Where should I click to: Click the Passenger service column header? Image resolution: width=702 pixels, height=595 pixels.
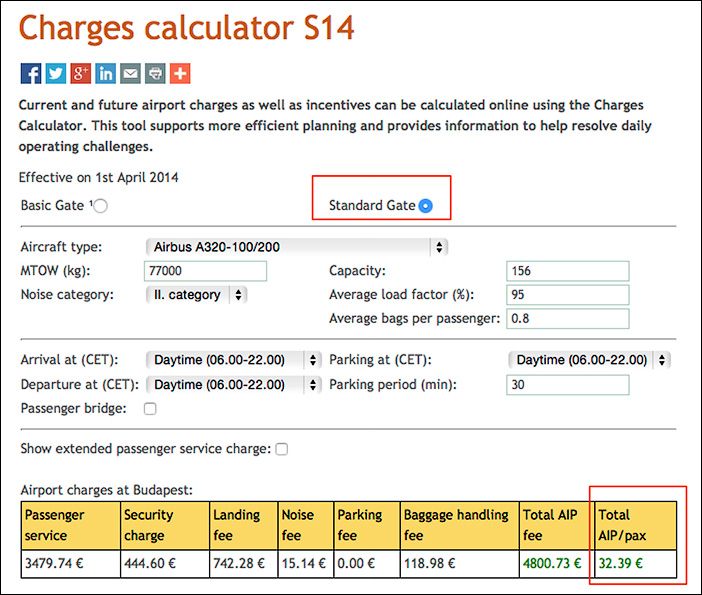point(71,526)
